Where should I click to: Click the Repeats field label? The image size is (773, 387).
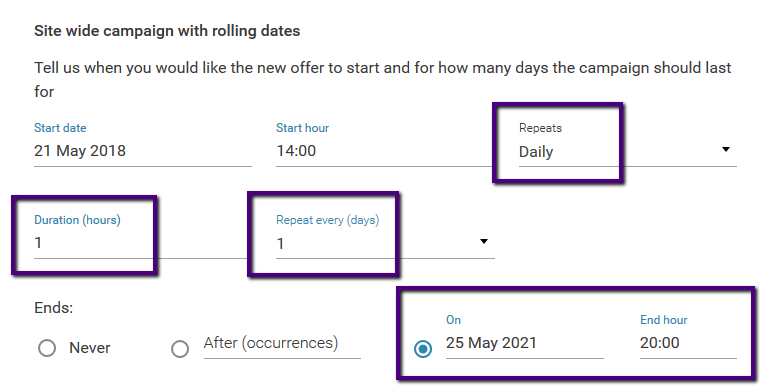coord(540,128)
